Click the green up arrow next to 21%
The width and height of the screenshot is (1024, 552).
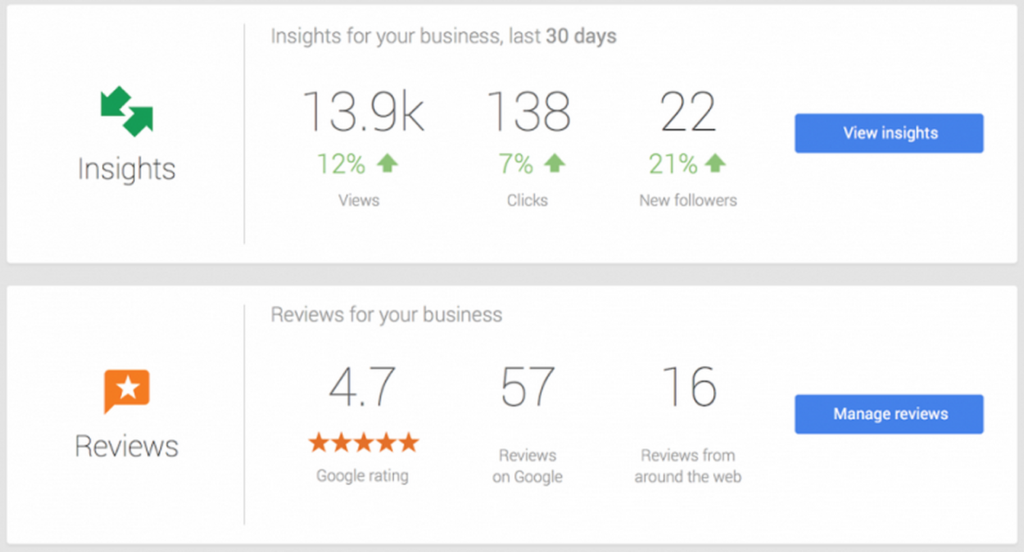click(x=715, y=163)
